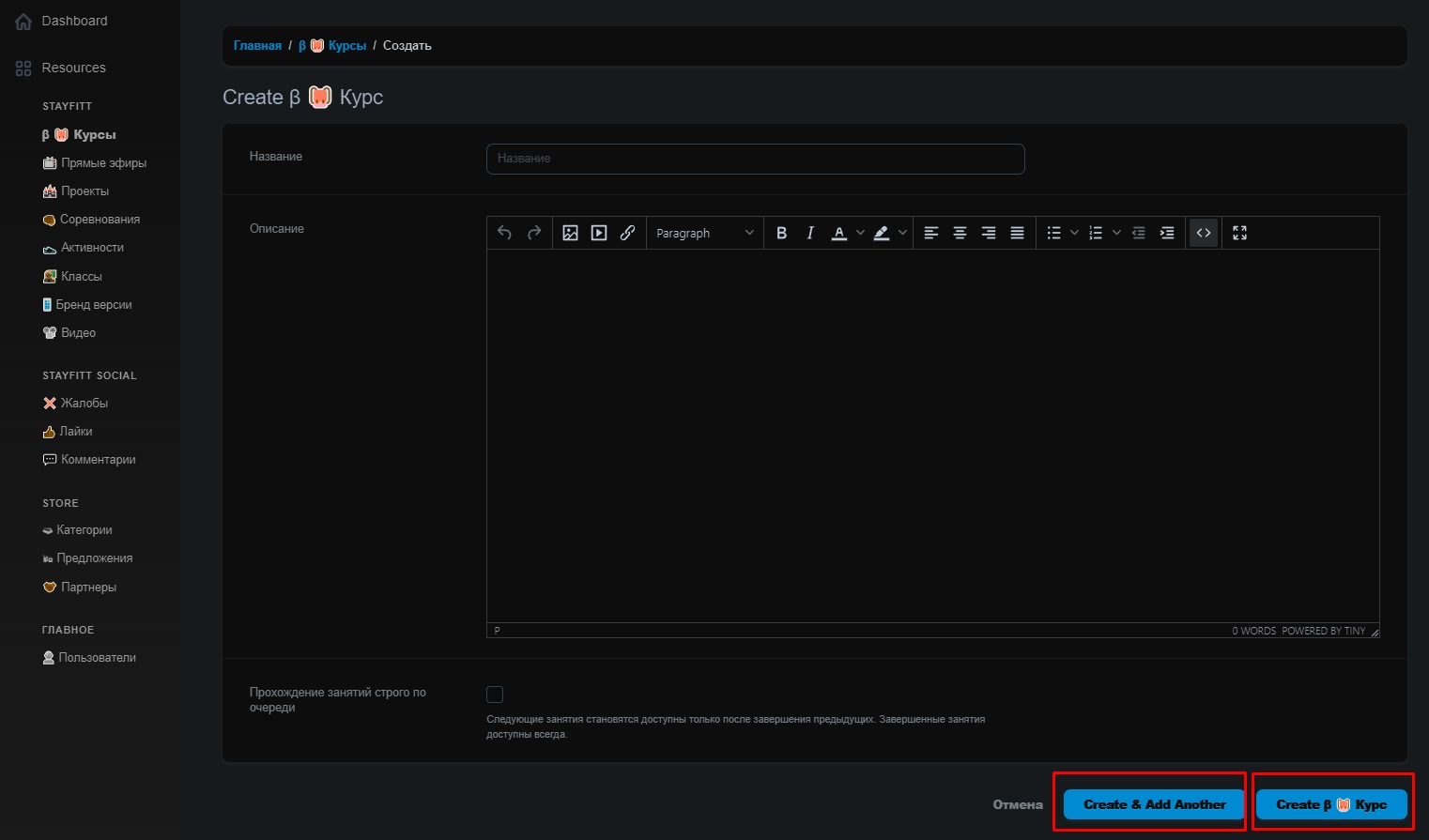The width and height of the screenshot is (1429, 840).
Task: Click the Отмена link
Action: (1018, 804)
